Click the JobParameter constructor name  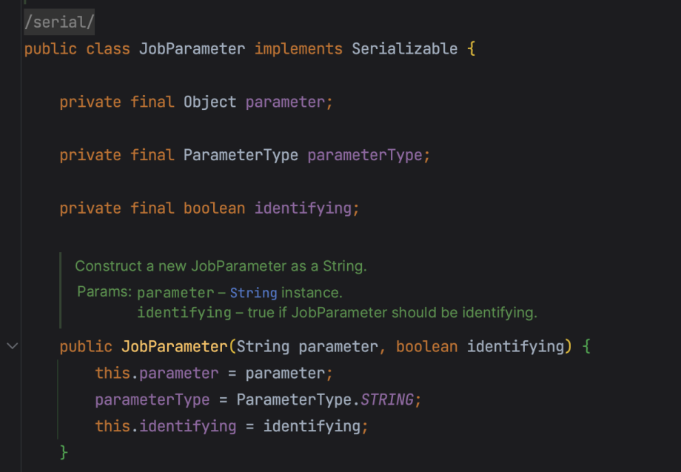point(174,347)
